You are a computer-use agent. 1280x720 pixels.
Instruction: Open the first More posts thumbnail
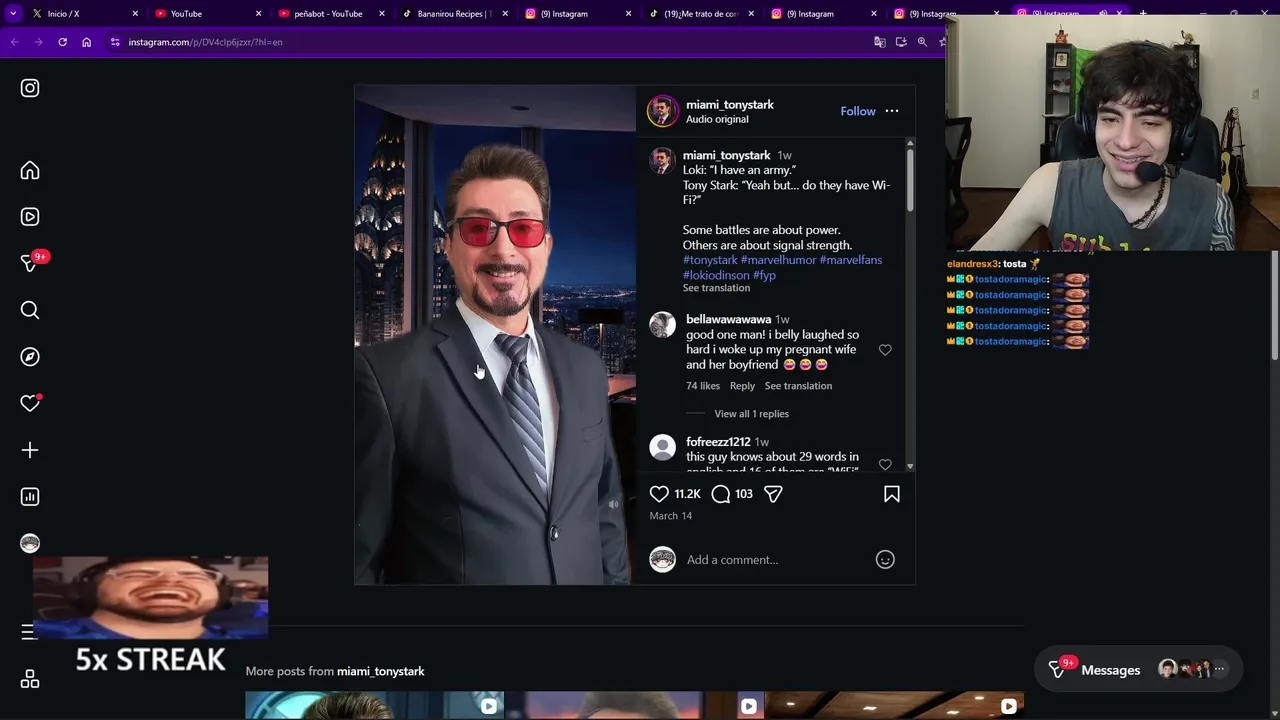pos(375,705)
